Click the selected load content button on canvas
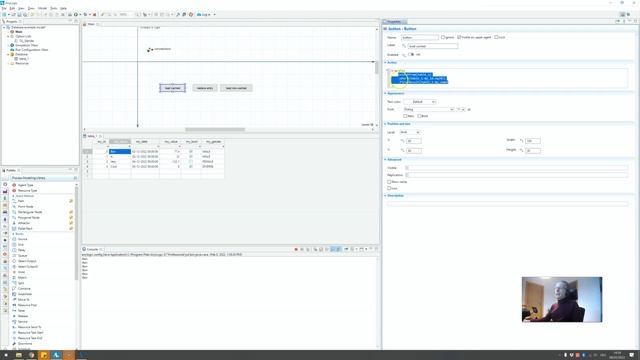This screenshot has height=360, width=640. [x=172, y=88]
